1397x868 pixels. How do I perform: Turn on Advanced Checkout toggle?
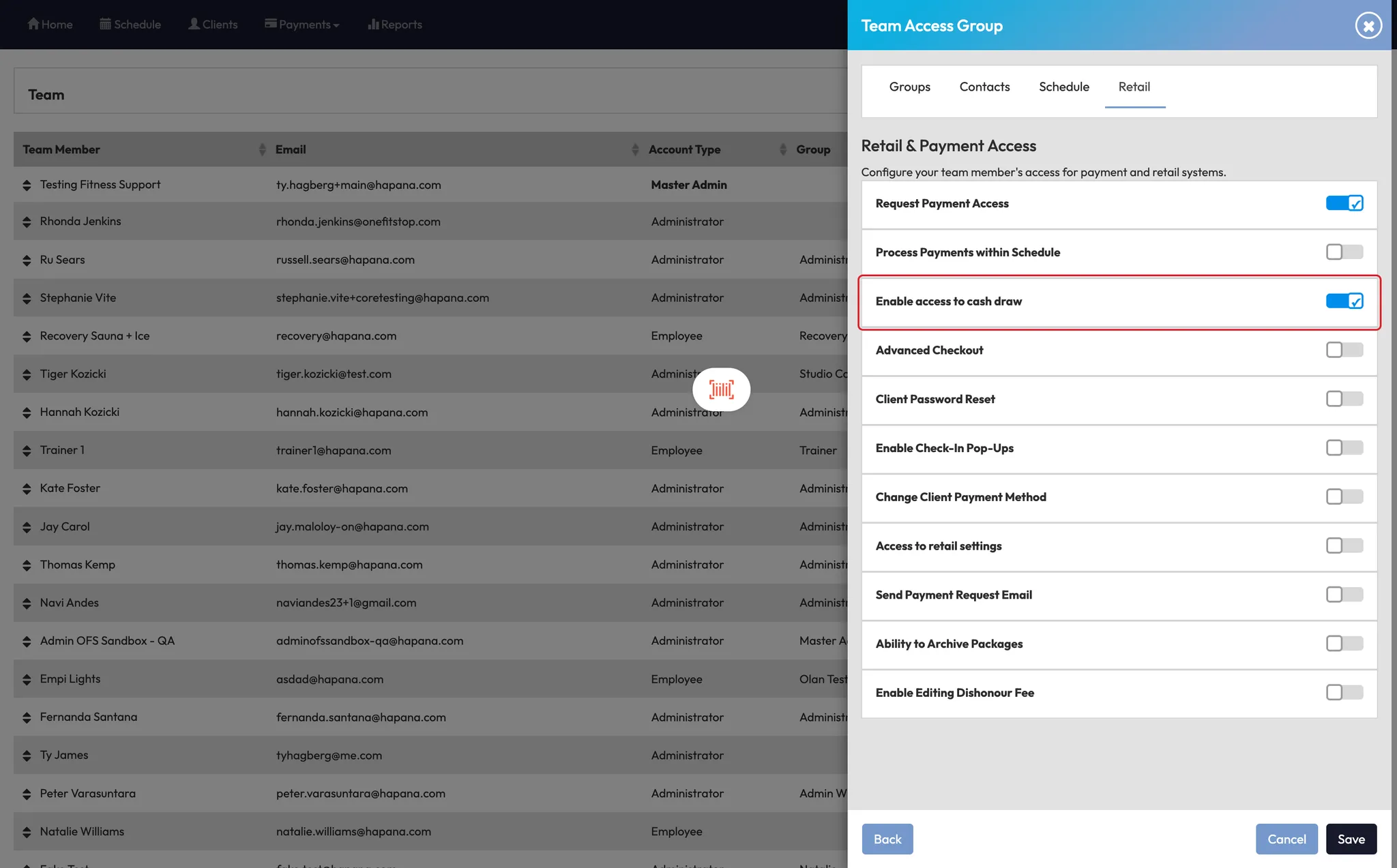pyautogui.click(x=1344, y=350)
